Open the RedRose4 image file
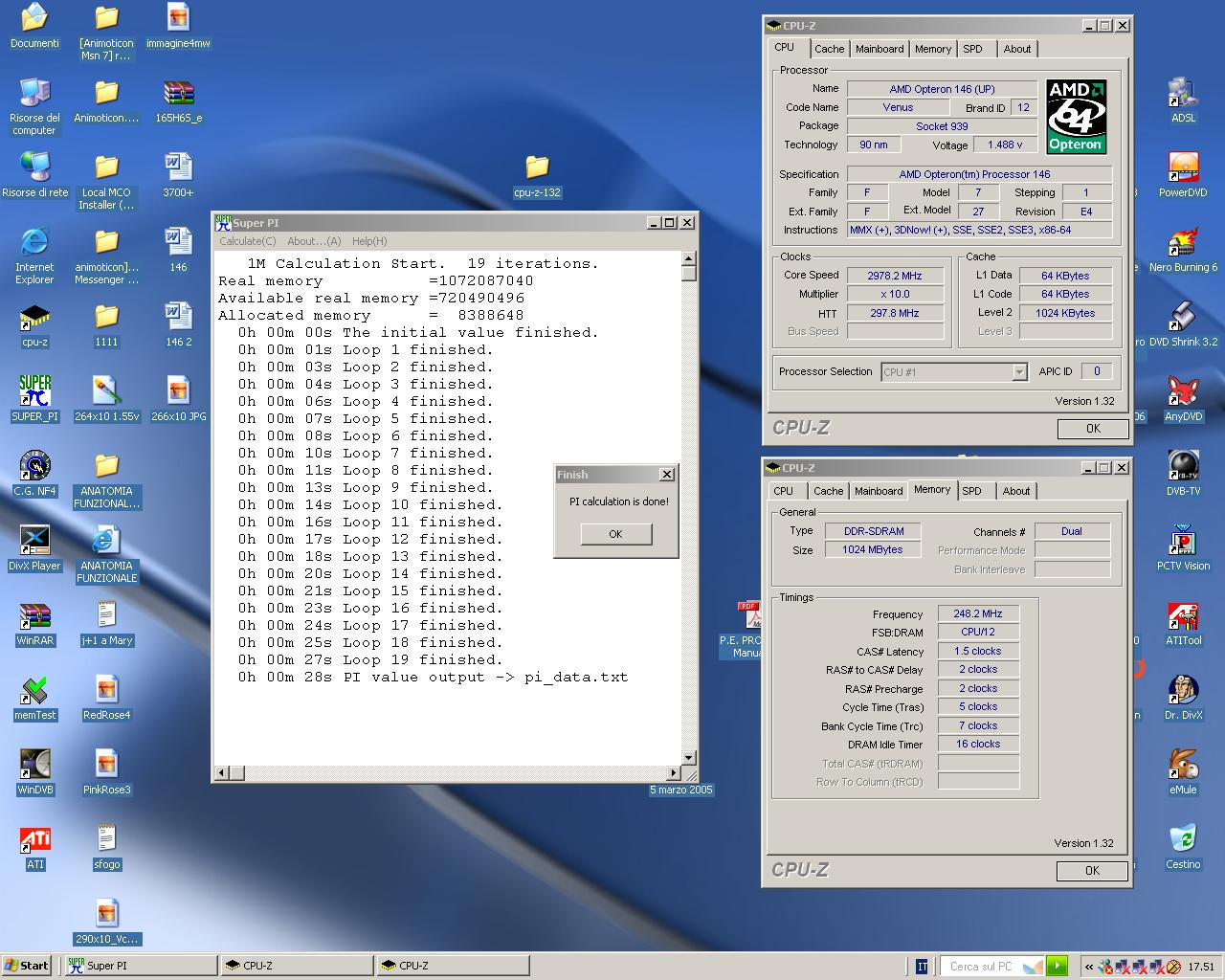 point(106,699)
